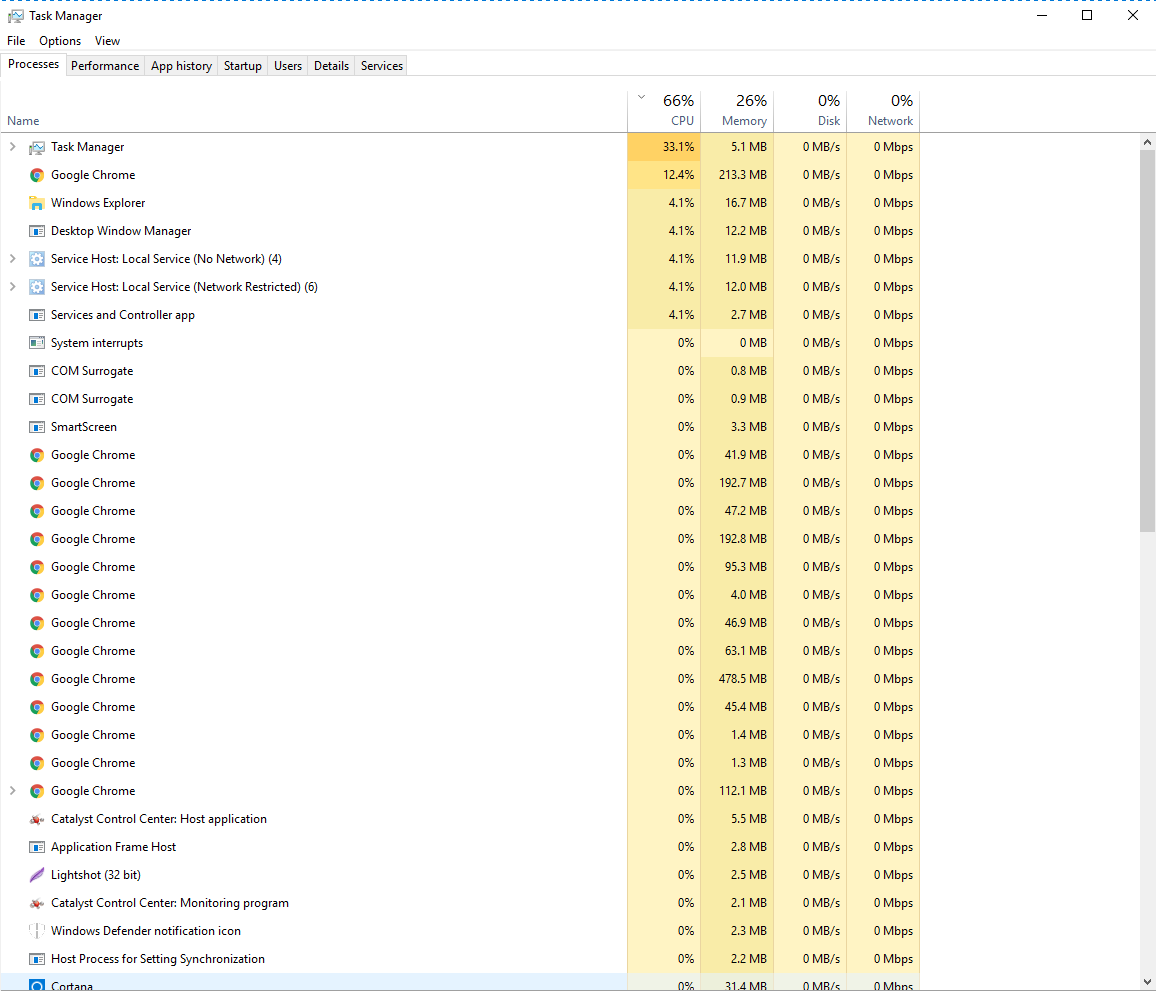
Task: Open the View menu
Action: pos(108,41)
